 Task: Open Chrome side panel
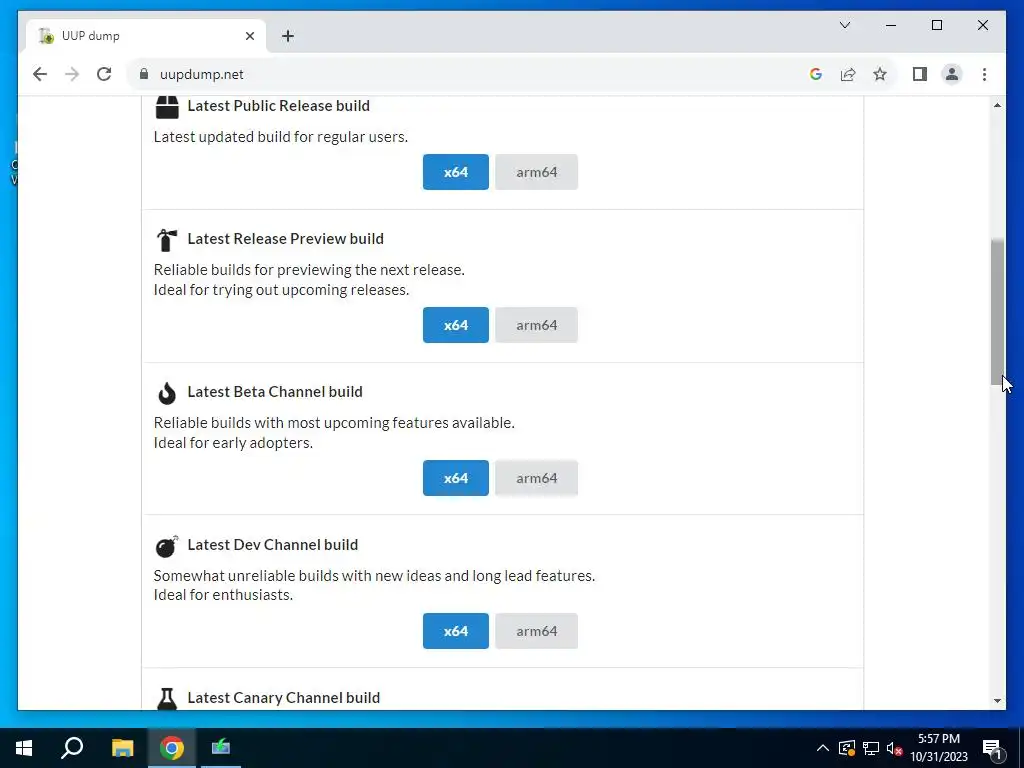pos(920,74)
